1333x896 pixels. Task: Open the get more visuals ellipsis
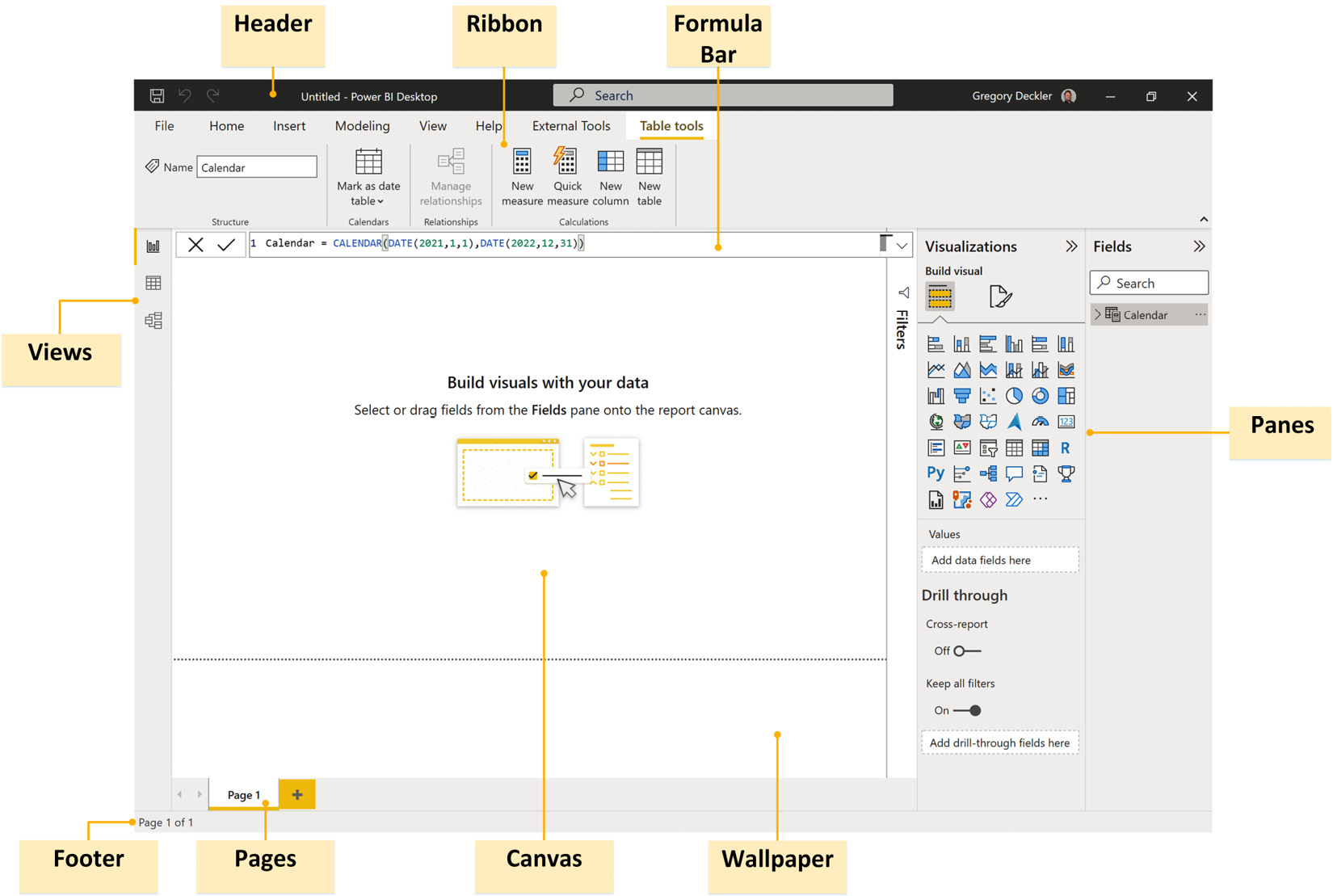(x=1040, y=499)
